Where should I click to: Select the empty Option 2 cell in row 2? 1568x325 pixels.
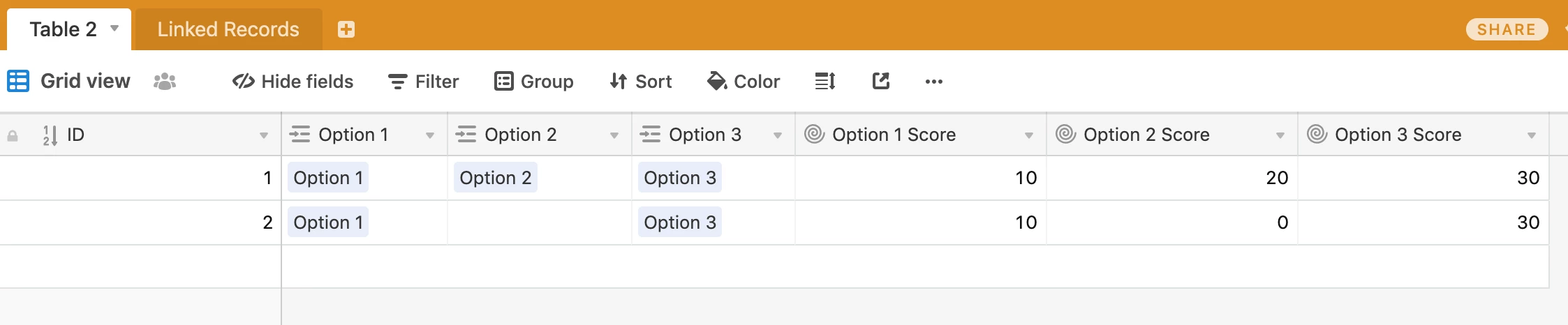[x=540, y=222]
